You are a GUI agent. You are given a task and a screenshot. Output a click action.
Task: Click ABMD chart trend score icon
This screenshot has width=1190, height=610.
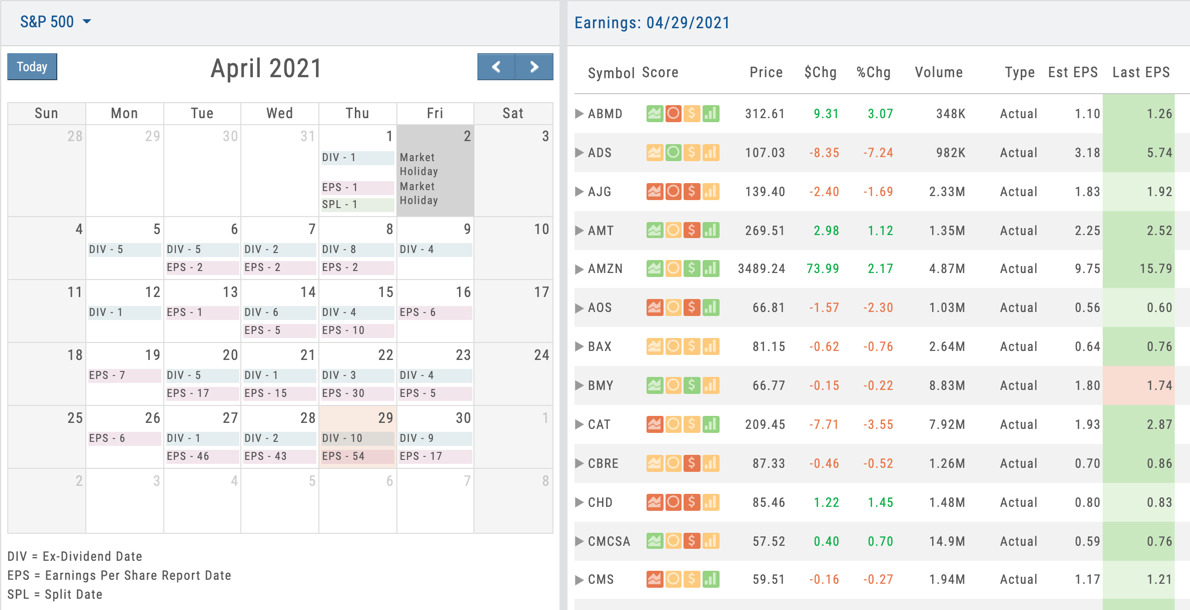pos(655,114)
